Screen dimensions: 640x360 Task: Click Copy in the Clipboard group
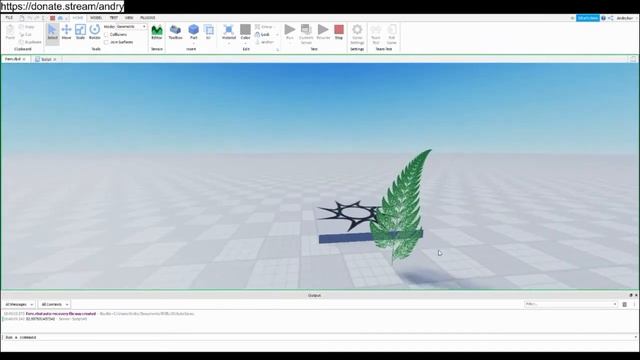point(27,27)
